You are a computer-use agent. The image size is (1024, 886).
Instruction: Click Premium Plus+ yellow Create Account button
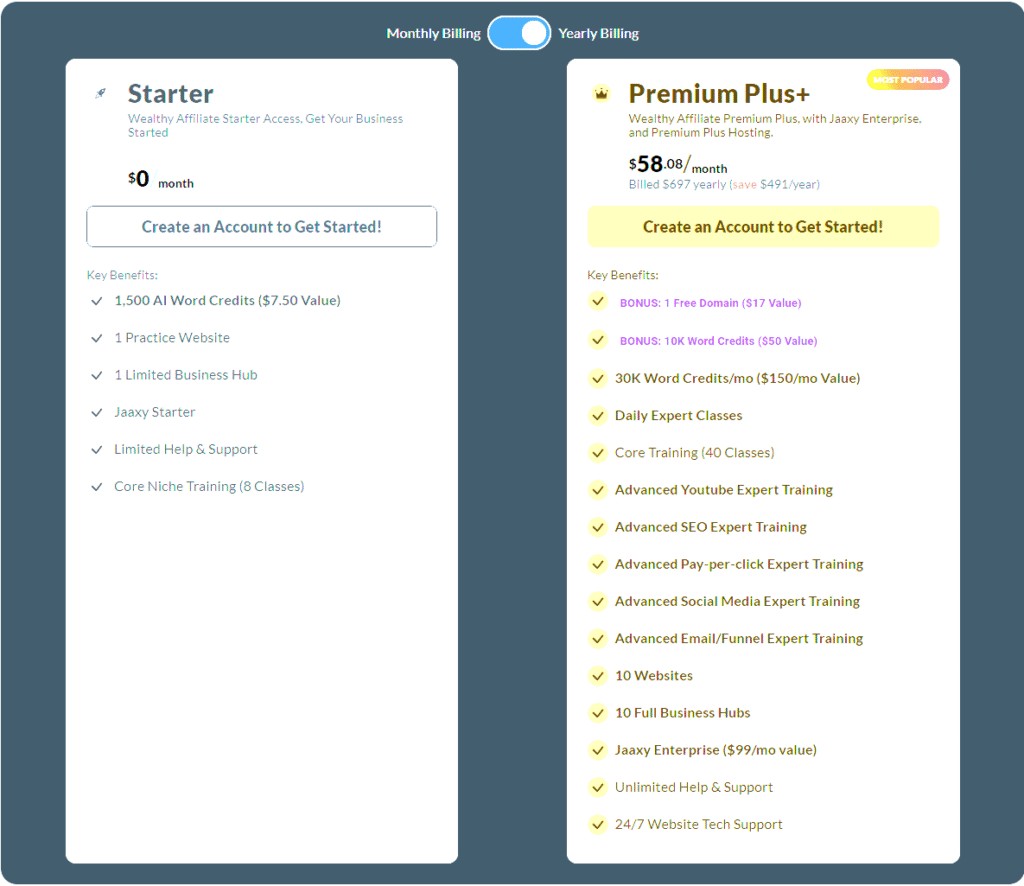[763, 227]
